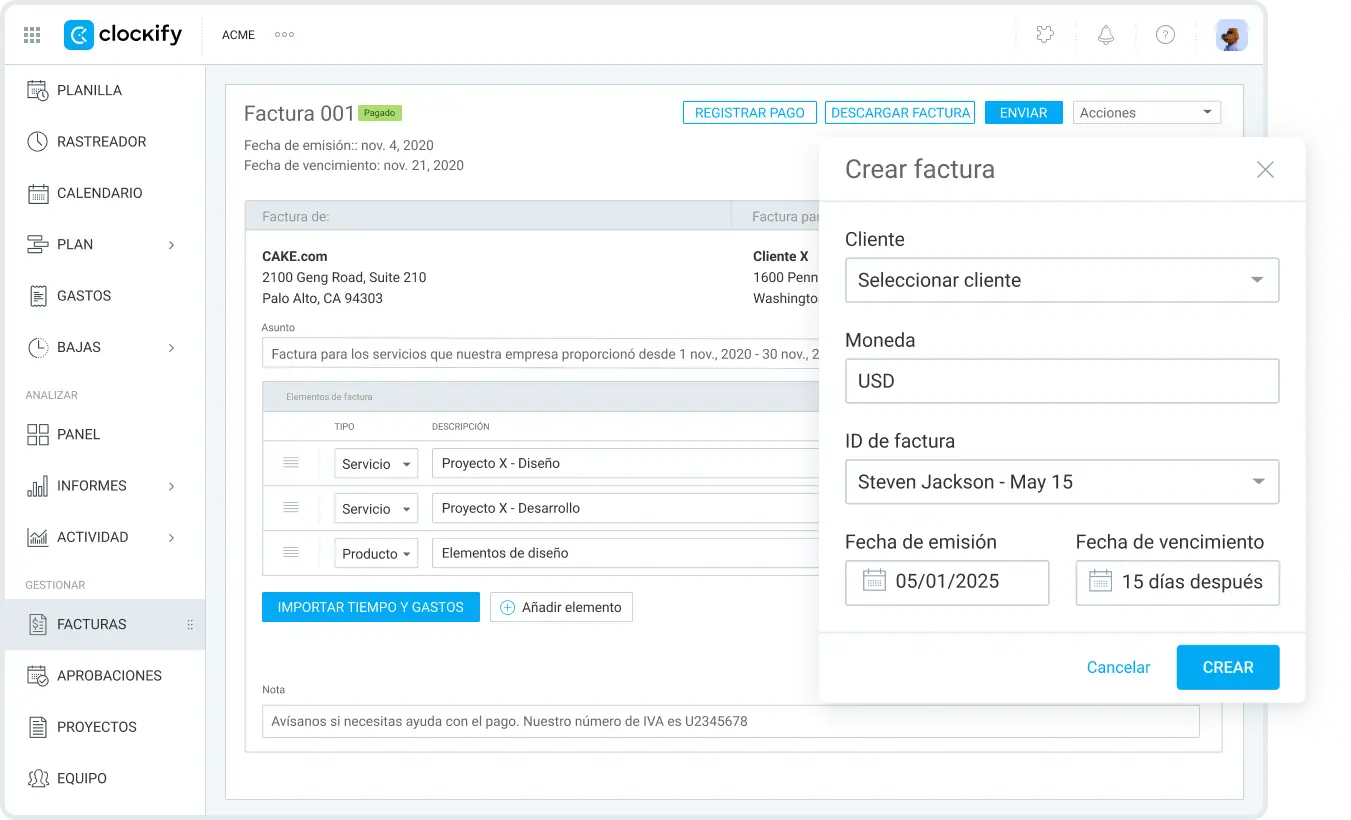Focus the Fecha de emisión date field
1351x820 pixels.
click(x=947, y=582)
